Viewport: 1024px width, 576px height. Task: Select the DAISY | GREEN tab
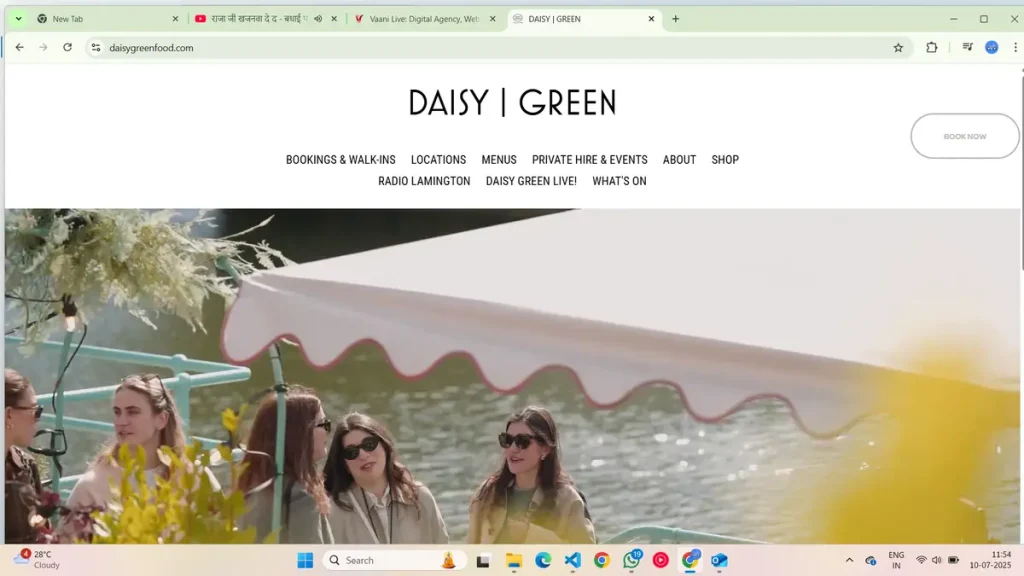click(x=584, y=19)
